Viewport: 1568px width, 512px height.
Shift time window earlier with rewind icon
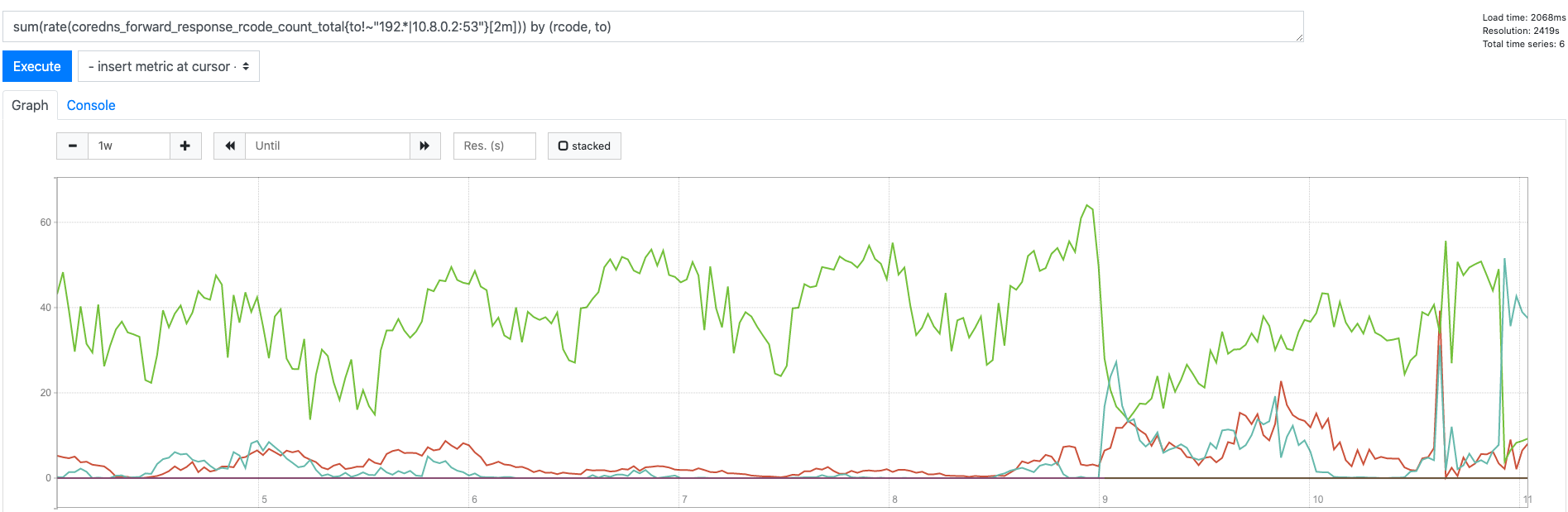click(228, 146)
